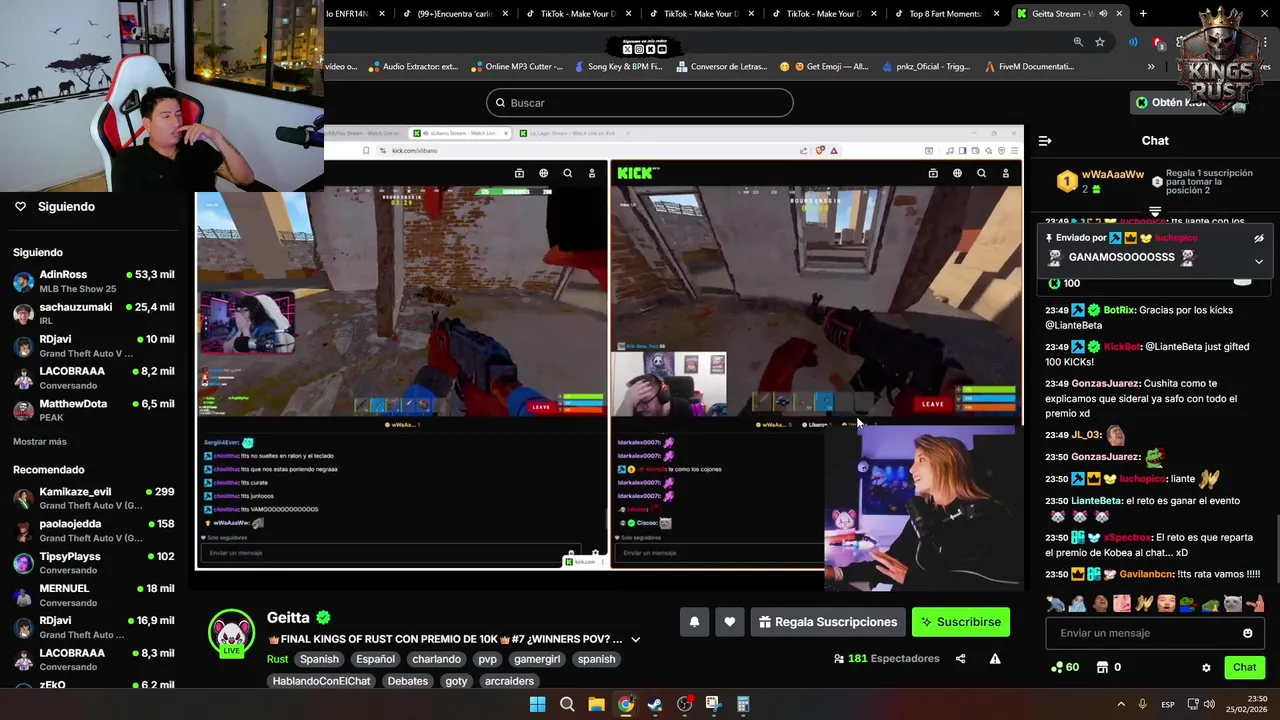Open the bookmarks overflow chevron

point(1151,67)
